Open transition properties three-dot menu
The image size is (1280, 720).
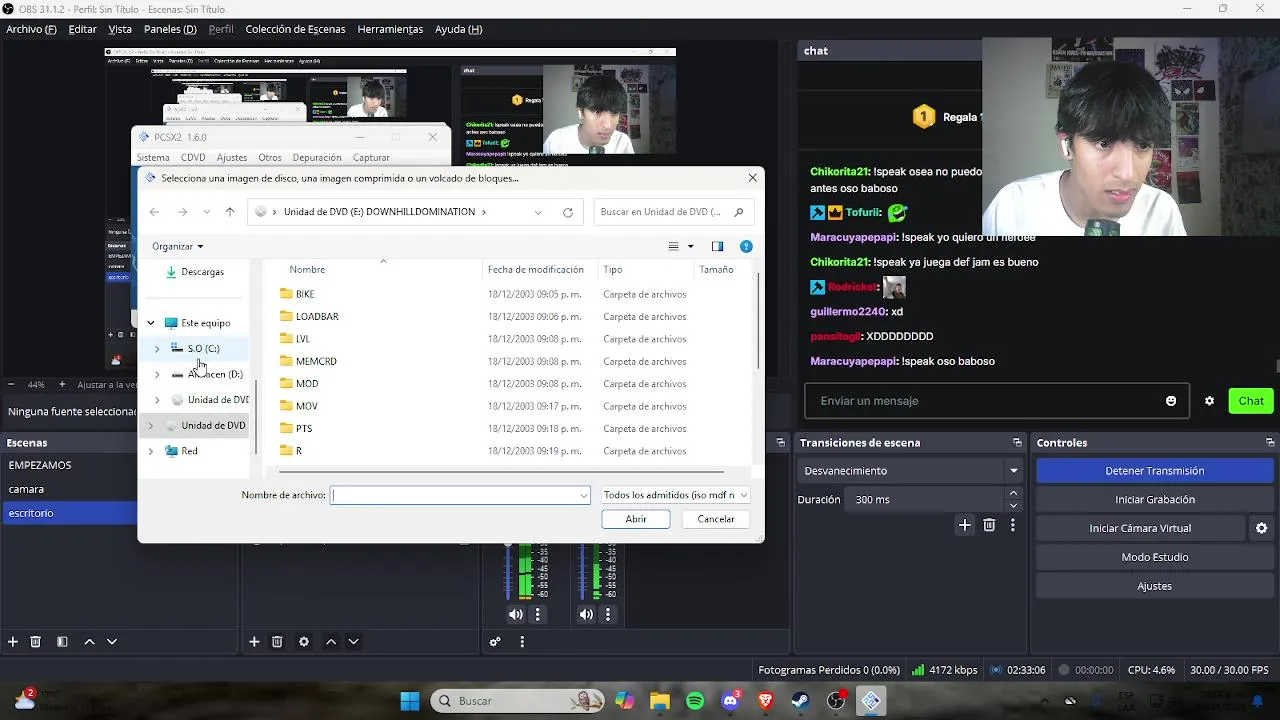point(1013,525)
